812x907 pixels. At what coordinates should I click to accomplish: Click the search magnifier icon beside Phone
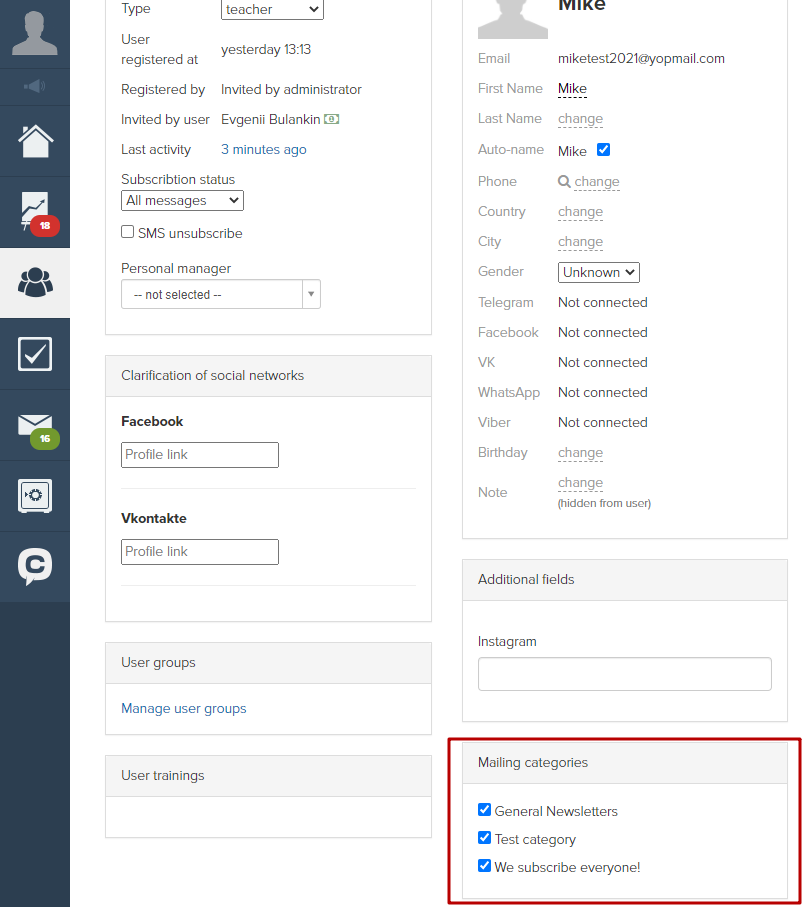564,182
